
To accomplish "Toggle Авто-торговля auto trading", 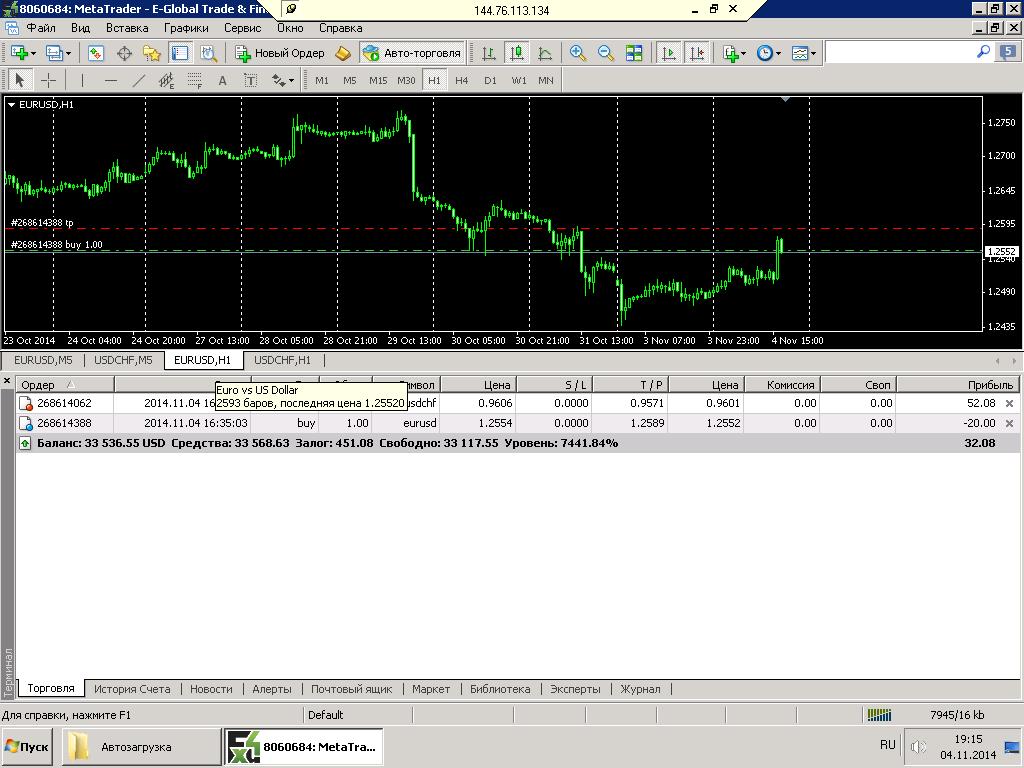I will pyautogui.click(x=412, y=53).
